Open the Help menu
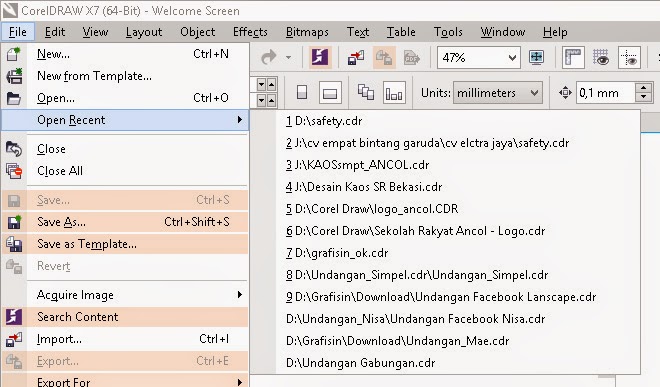Image resolution: width=660 pixels, height=387 pixels. [x=555, y=32]
